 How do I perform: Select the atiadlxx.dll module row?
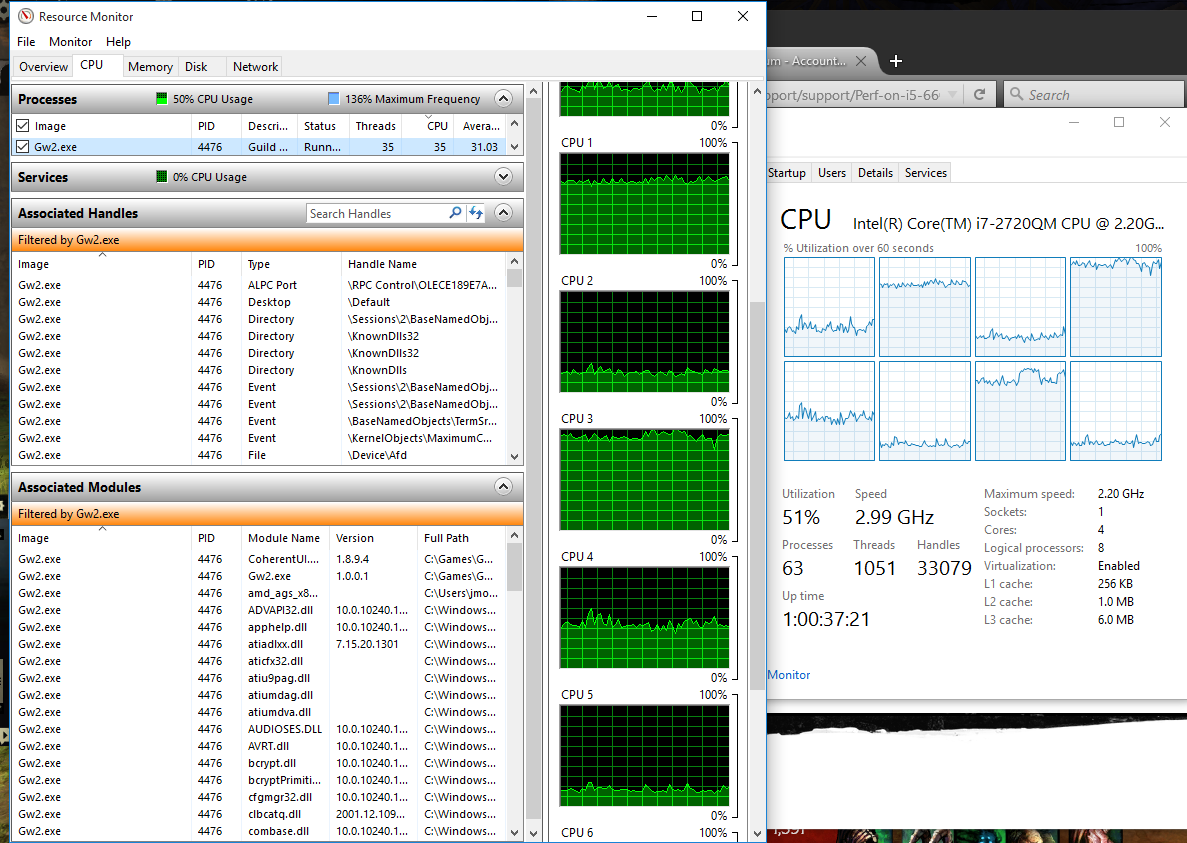pos(260,644)
